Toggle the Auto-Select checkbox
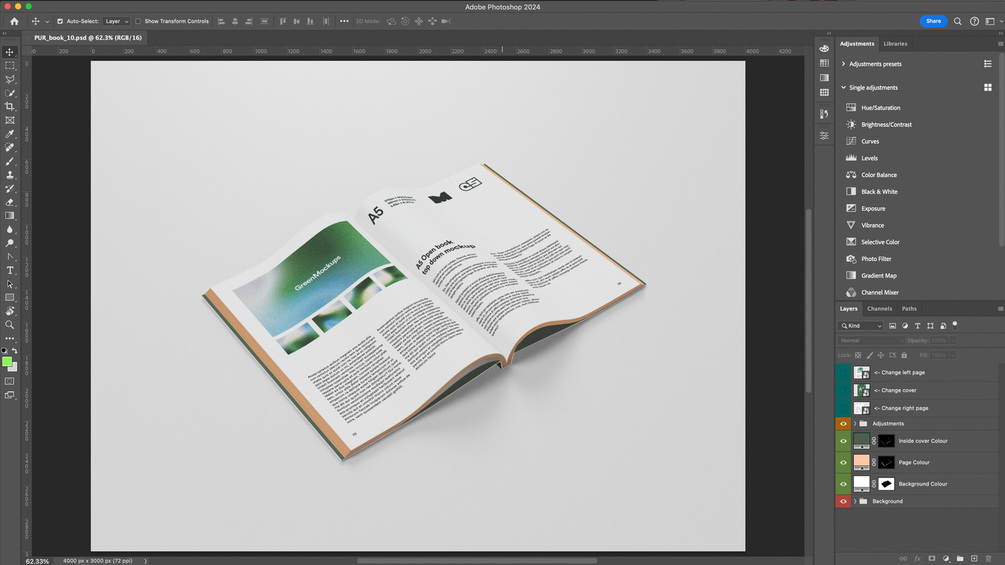 point(60,21)
